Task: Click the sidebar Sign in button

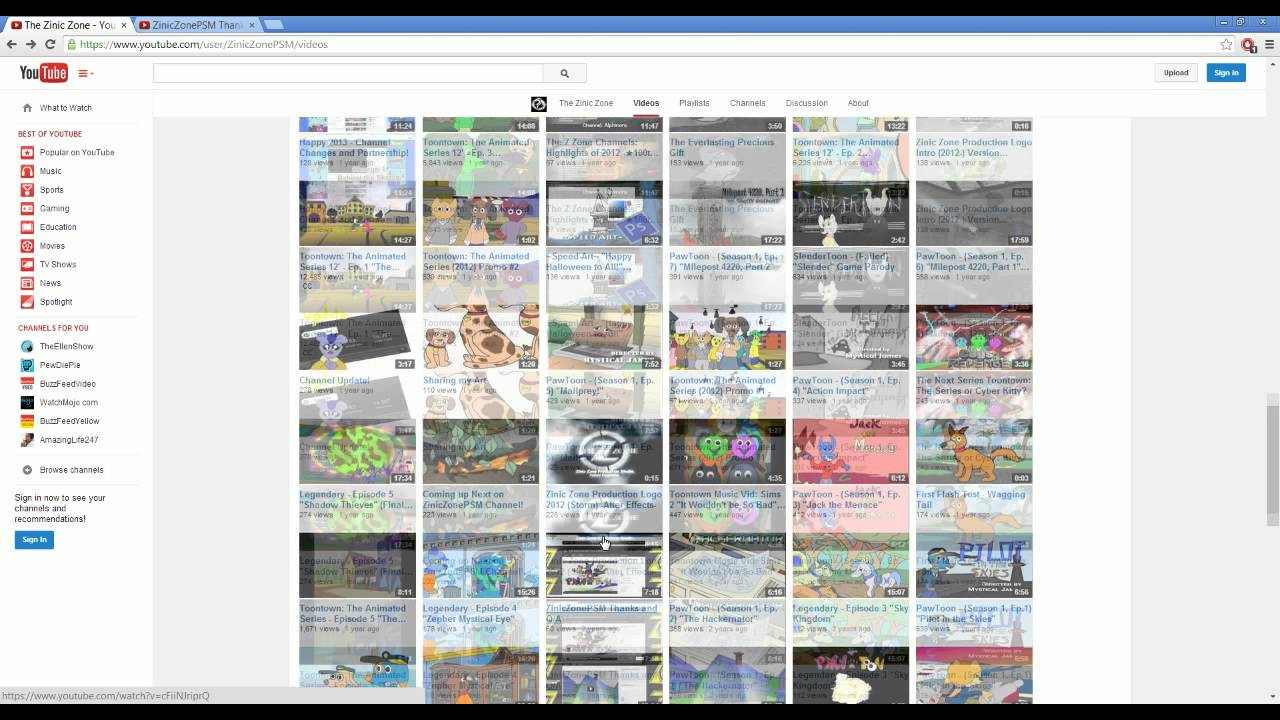Action: (x=34, y=540)
